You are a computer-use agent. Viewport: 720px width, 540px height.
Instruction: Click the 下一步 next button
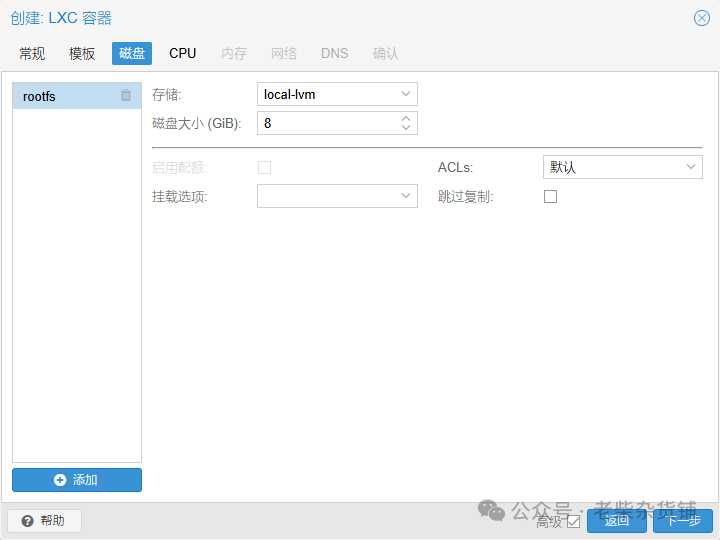(683, 521)
